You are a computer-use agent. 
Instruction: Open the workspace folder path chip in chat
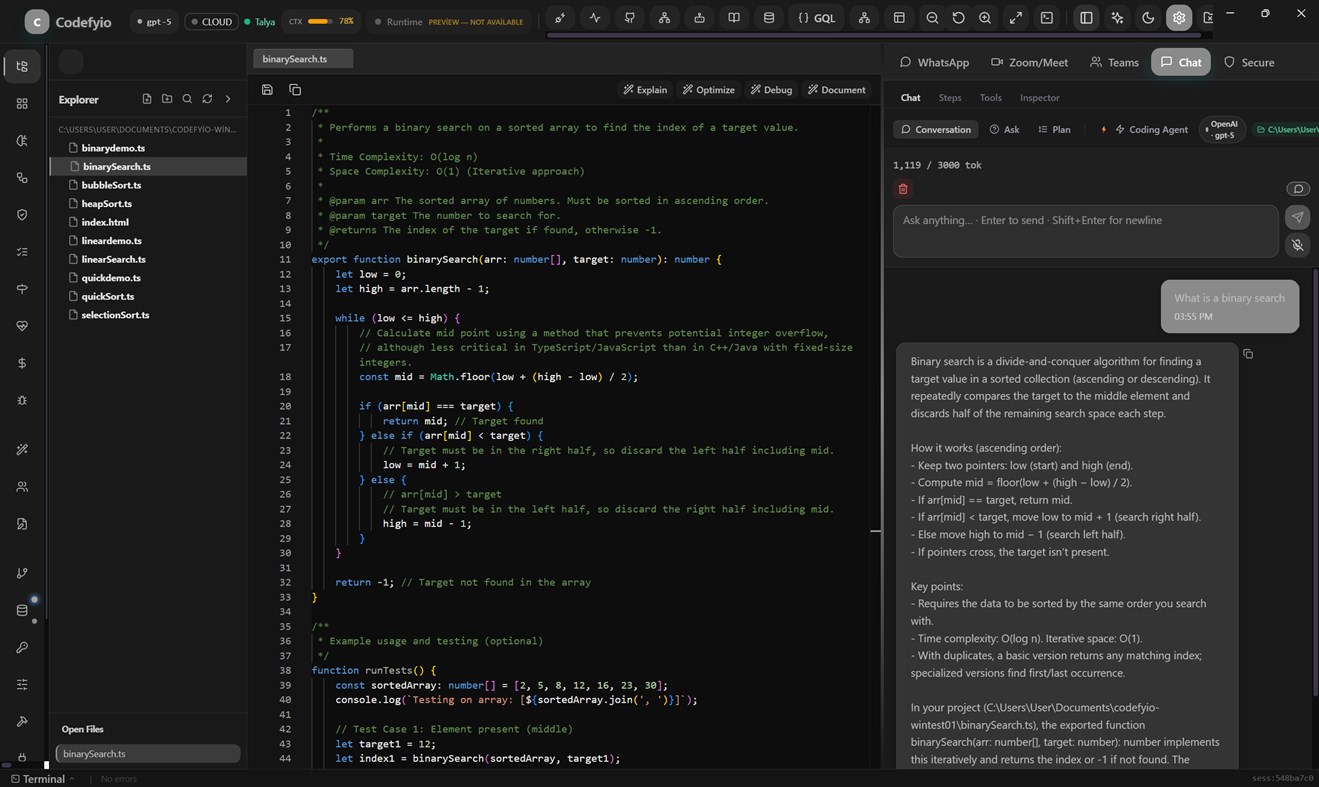(x=1286, y=130)
